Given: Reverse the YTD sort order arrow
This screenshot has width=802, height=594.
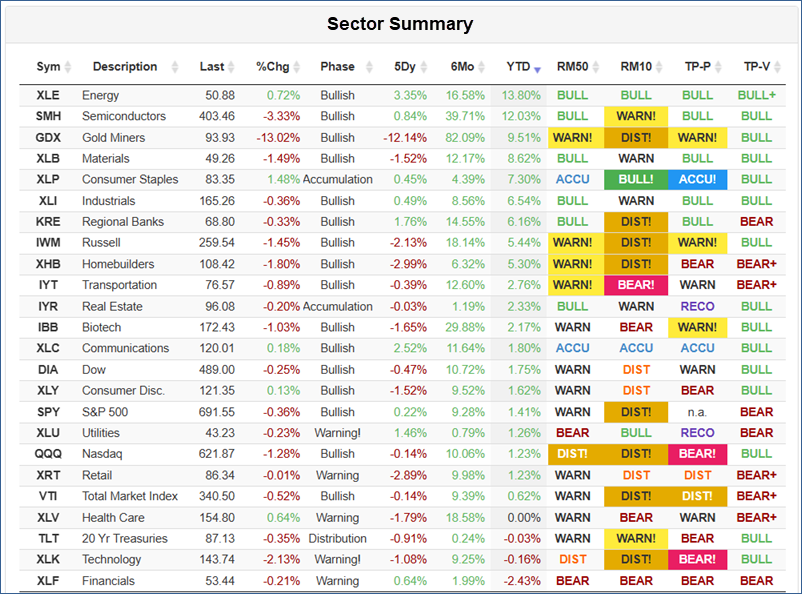Looking at the screenshot, I should [537, 67].
